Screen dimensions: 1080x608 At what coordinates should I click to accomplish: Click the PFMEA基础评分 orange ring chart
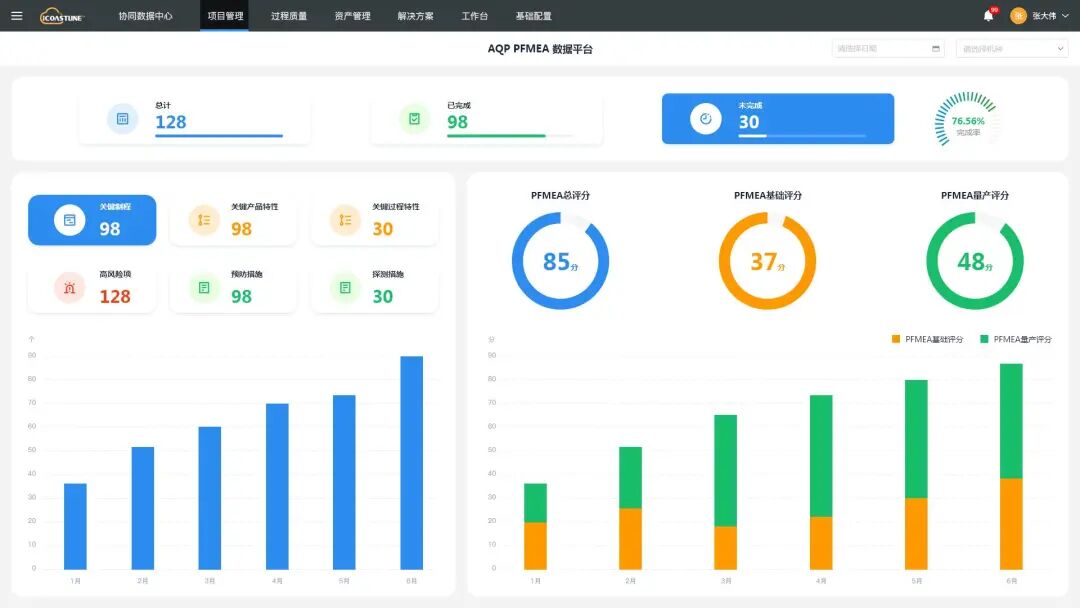pyautogui.click(x=767, y=260)
